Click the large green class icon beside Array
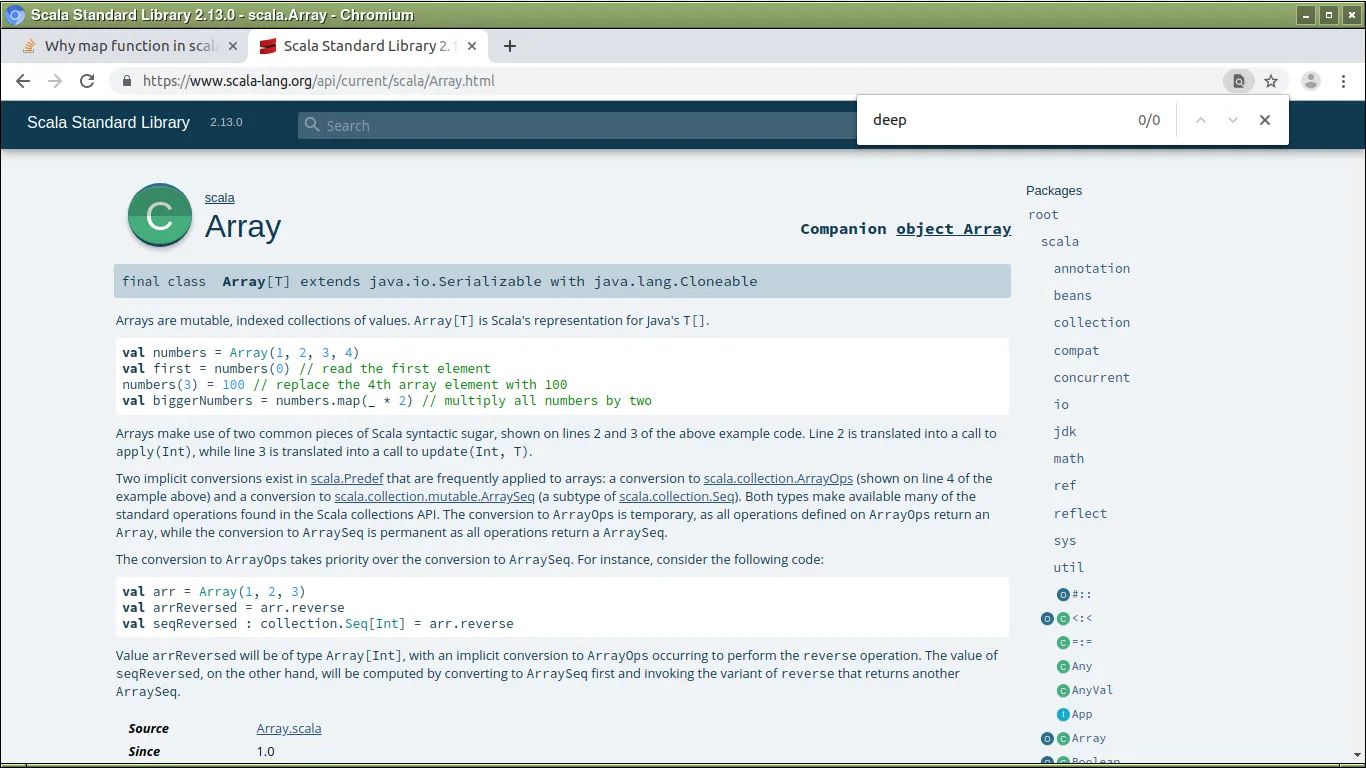Viewport: 1366px width, 768px height. click(159, 215)
